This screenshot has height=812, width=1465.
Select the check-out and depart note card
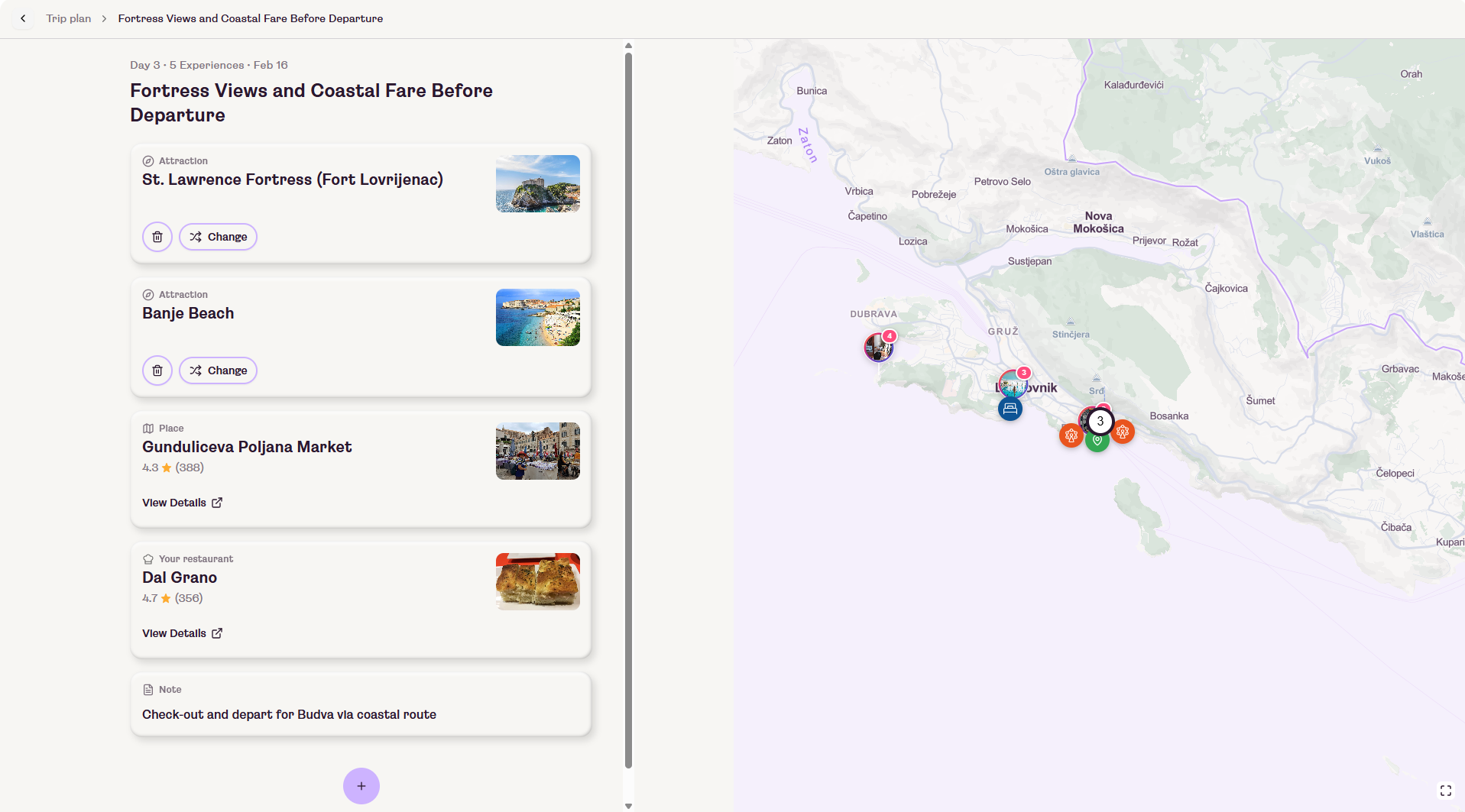pyautogui.click(x=361, y=704)
